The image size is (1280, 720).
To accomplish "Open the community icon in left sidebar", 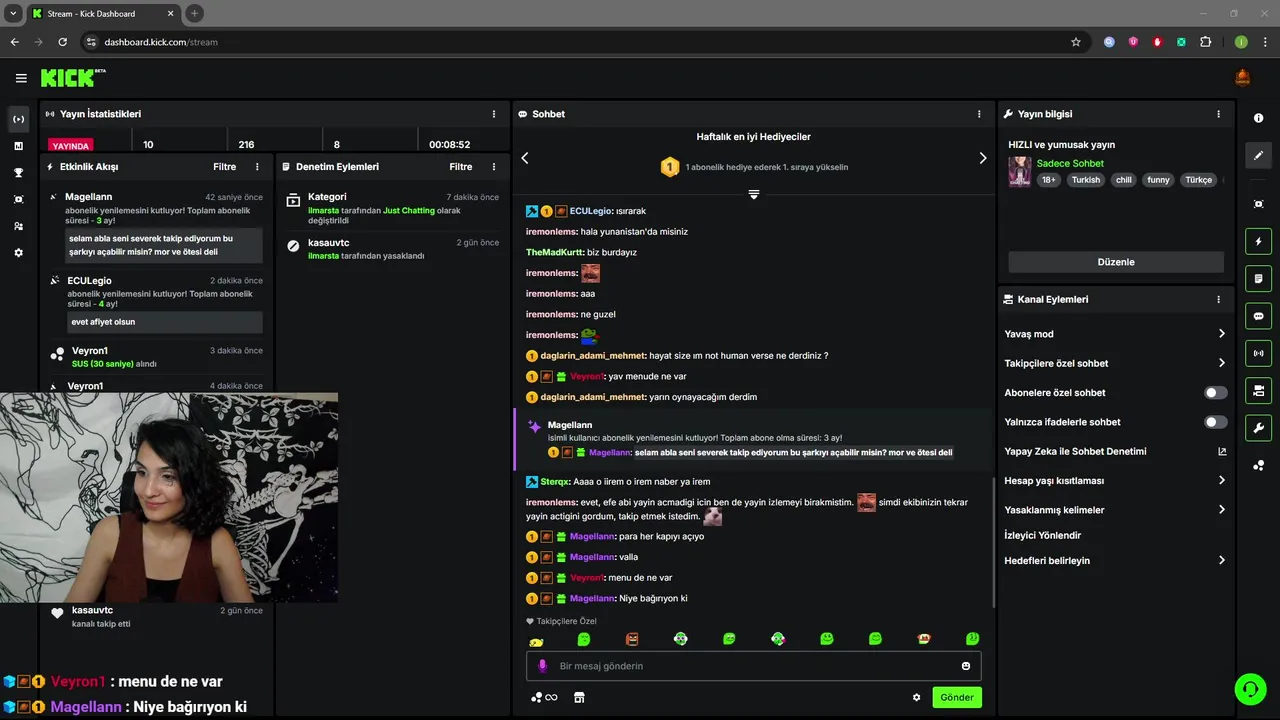I will (18, 226).
